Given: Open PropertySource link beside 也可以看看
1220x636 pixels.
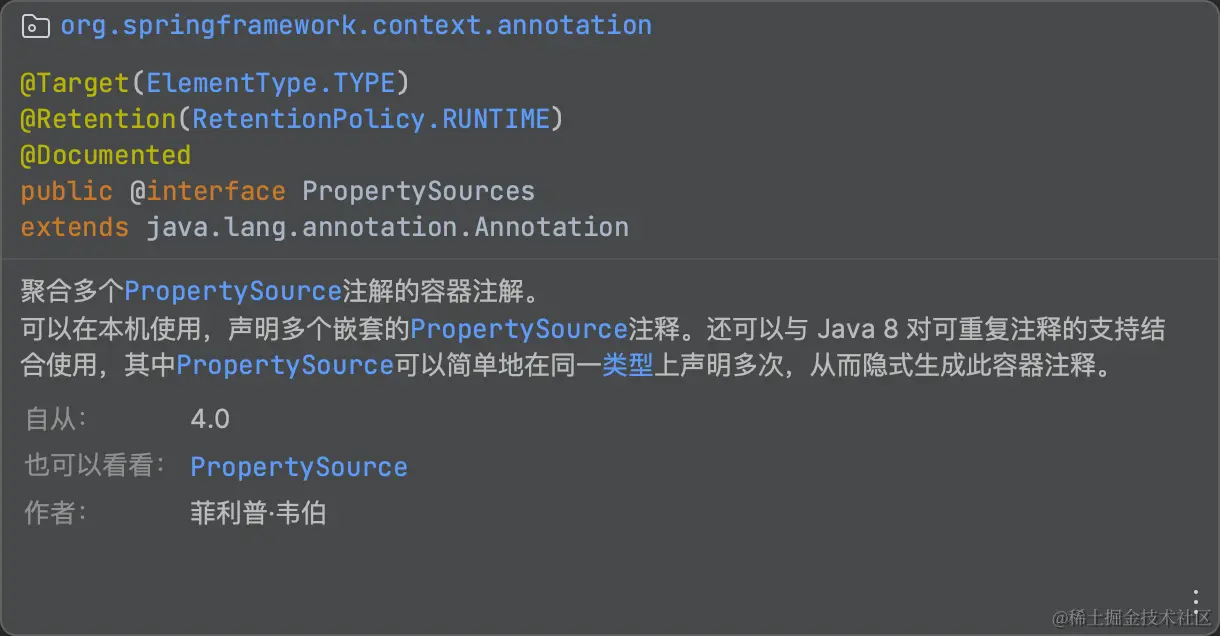Looking at the screenshot, I should coord(299,467).
